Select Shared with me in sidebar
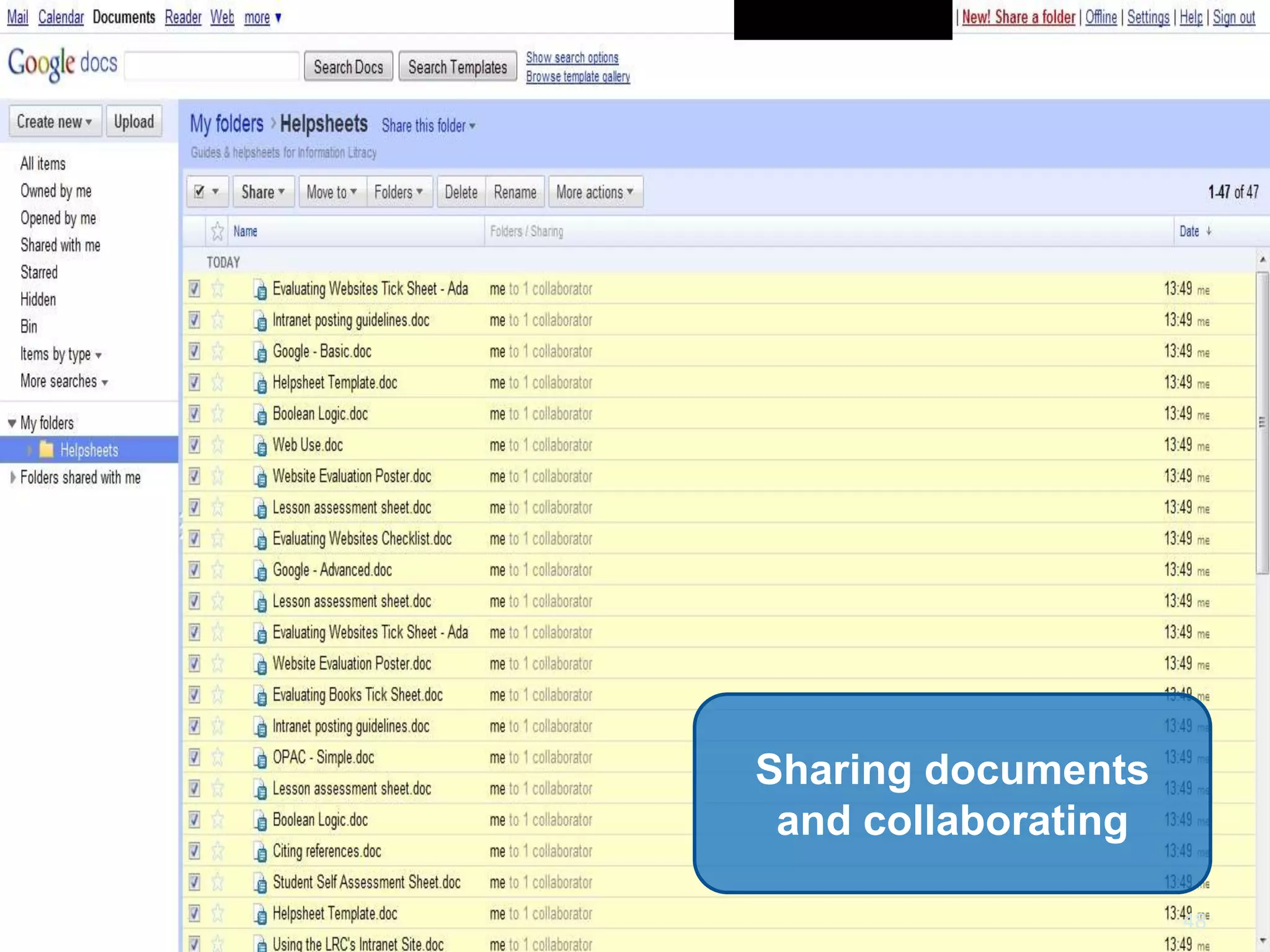 pos(60,245)
